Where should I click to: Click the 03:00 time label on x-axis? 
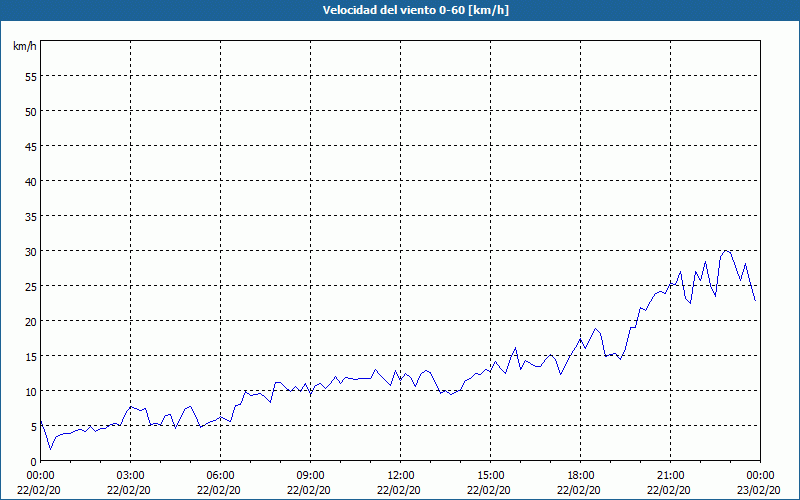coord(130,476)
